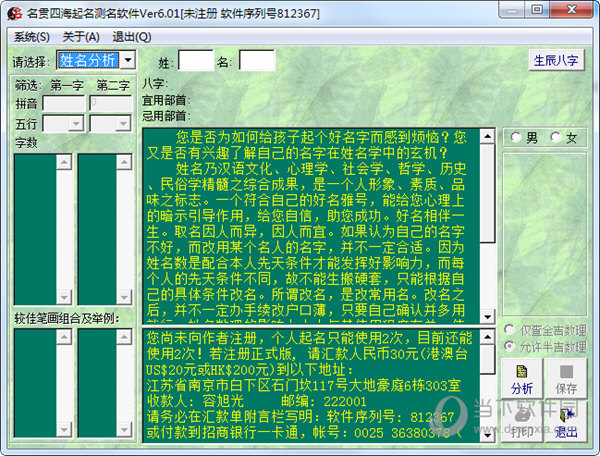Click the 宜用部首 label
The height and width of the screenshot is (456, 600).
tap(164, 100)
